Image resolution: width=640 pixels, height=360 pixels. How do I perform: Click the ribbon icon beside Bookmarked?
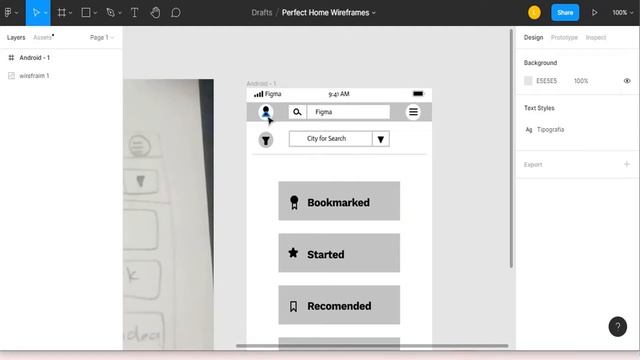point(294,202)
